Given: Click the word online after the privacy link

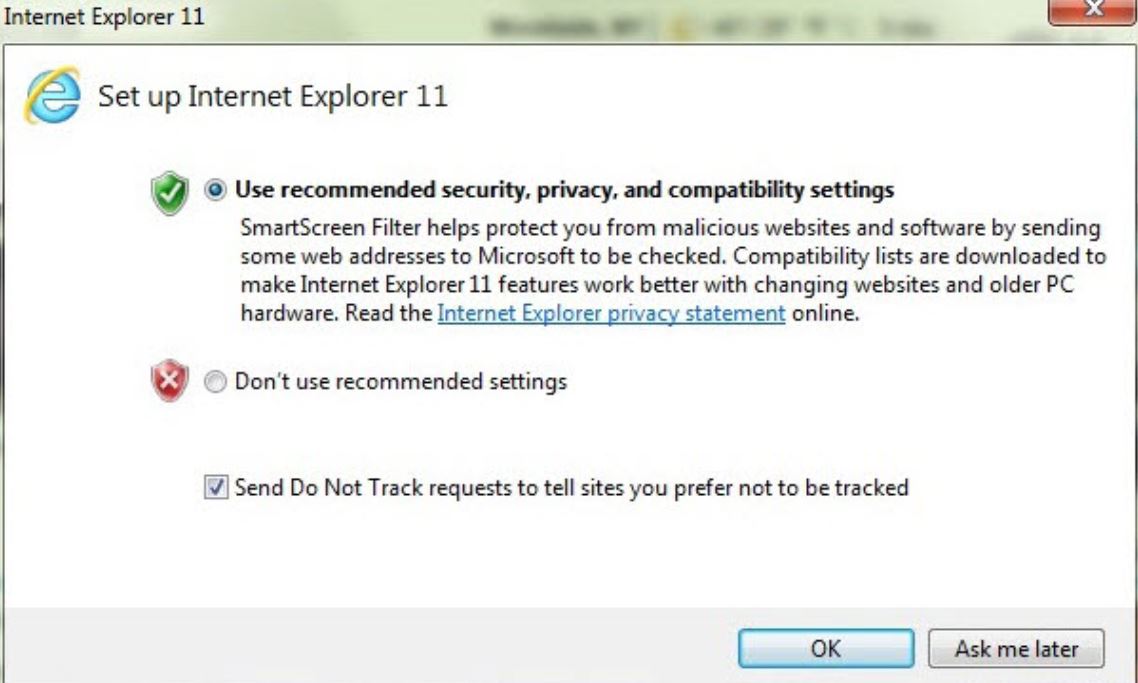Looking at the screenshot, I should (825, 313).
